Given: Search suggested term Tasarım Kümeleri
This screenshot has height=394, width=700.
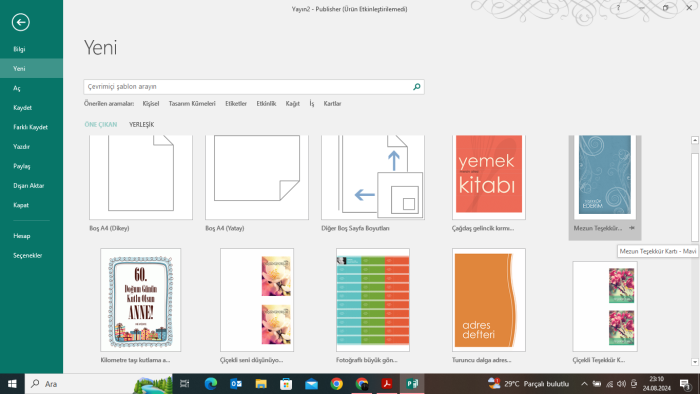Looking at the screenshot, I should [x=192, y=104].
